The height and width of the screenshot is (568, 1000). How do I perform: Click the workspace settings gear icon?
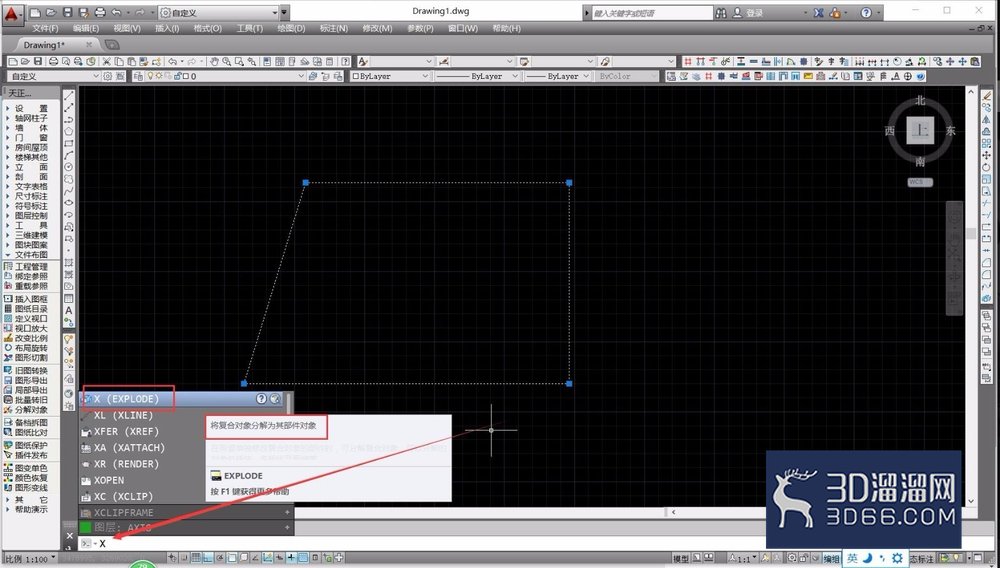(108, 76)
